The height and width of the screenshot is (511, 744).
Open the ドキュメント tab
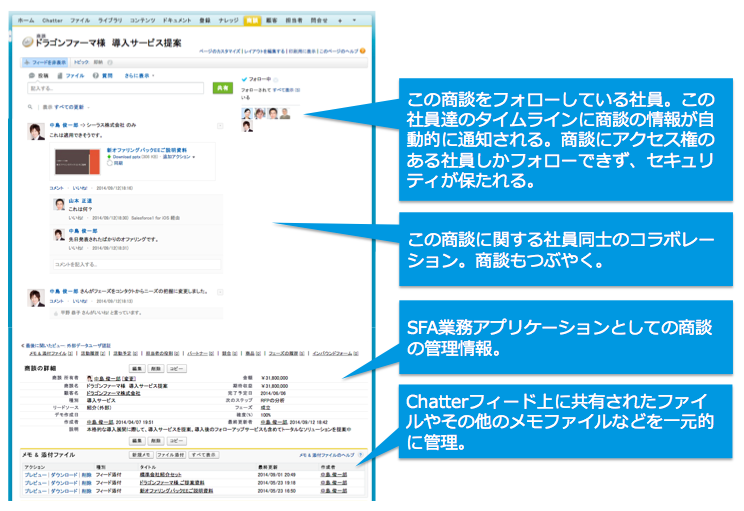(177, 21)
